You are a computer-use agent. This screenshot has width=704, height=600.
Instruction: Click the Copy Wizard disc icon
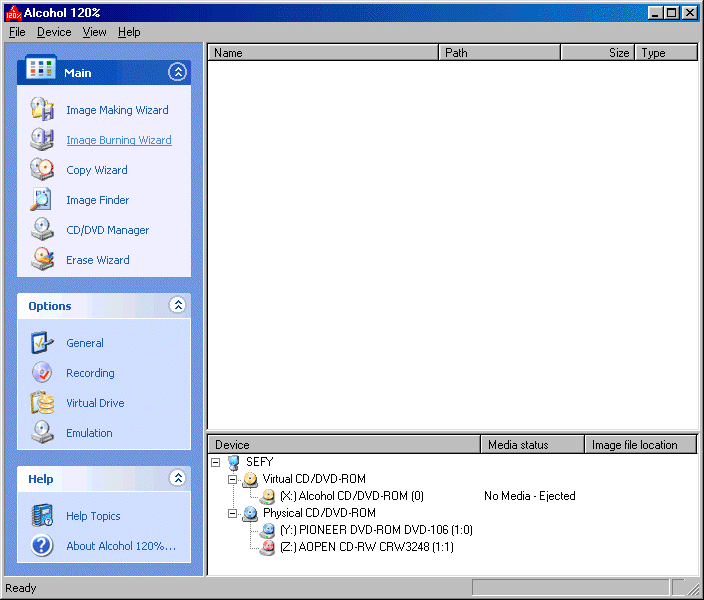pos(42,170)
